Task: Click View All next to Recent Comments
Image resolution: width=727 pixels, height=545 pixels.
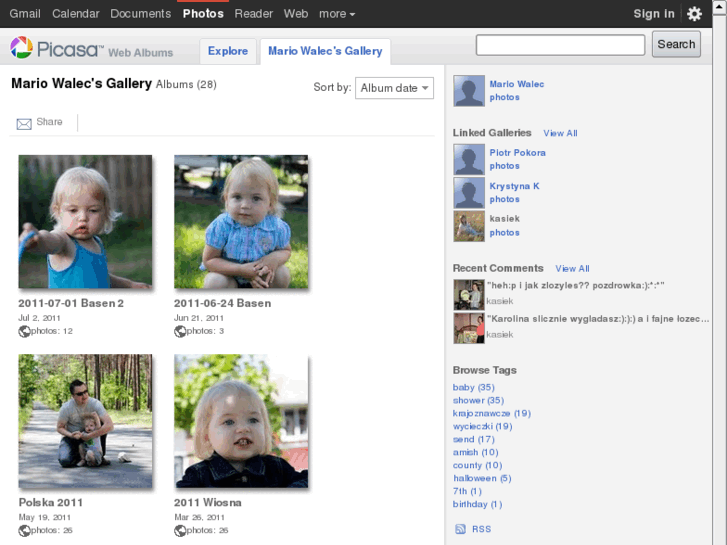Action: pyautogui.click(x=572, y=269)
